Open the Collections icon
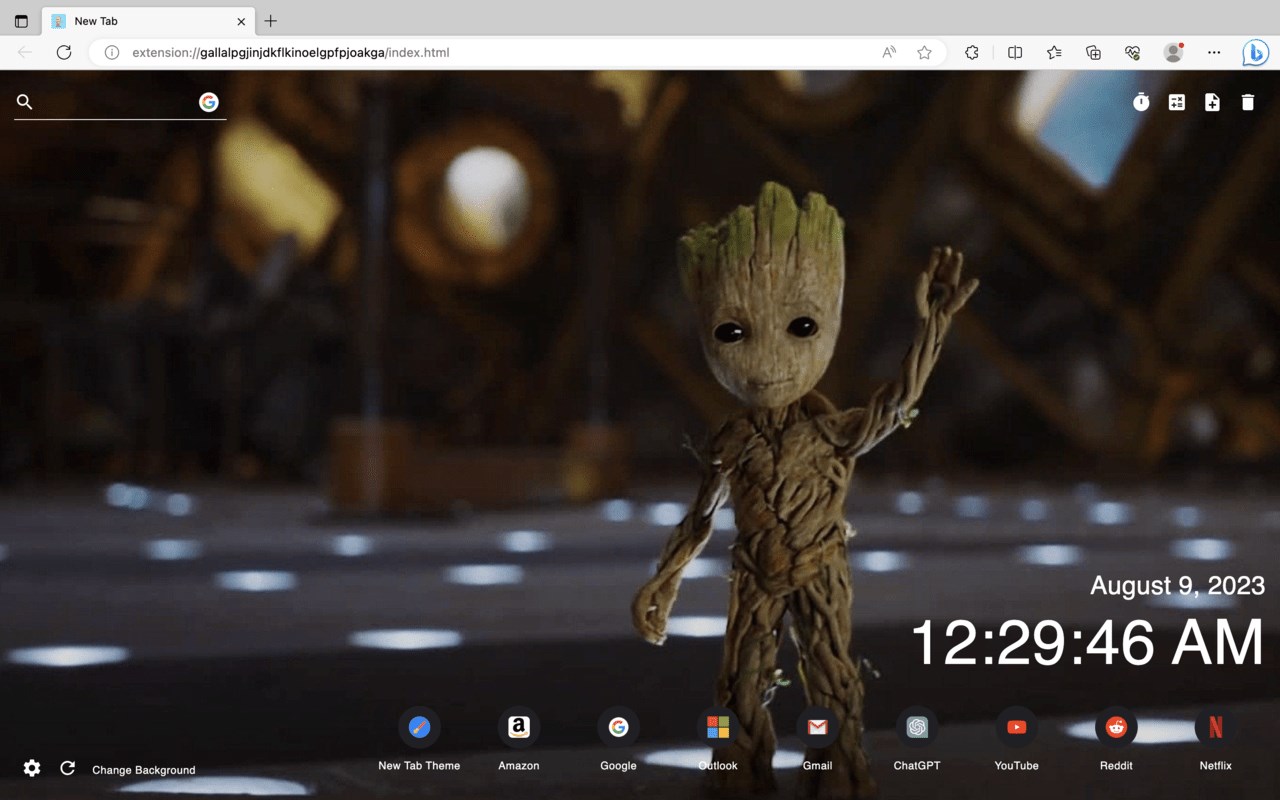 1094,52
